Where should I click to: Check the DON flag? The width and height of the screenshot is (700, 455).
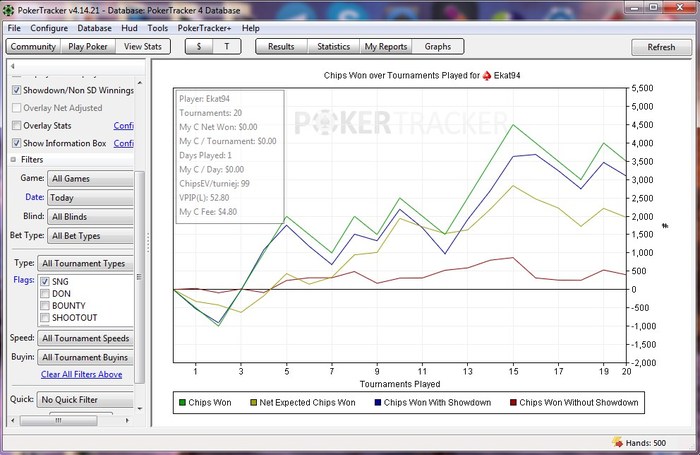(45, 294)
